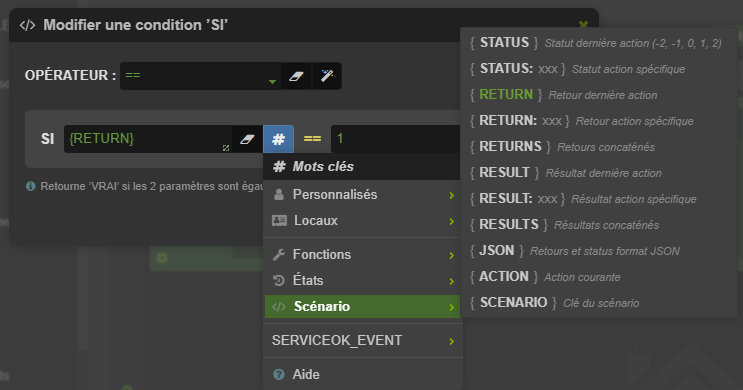Close the Modifier une condition dialog
The image size is (743, 390).
tap(583, 24)
